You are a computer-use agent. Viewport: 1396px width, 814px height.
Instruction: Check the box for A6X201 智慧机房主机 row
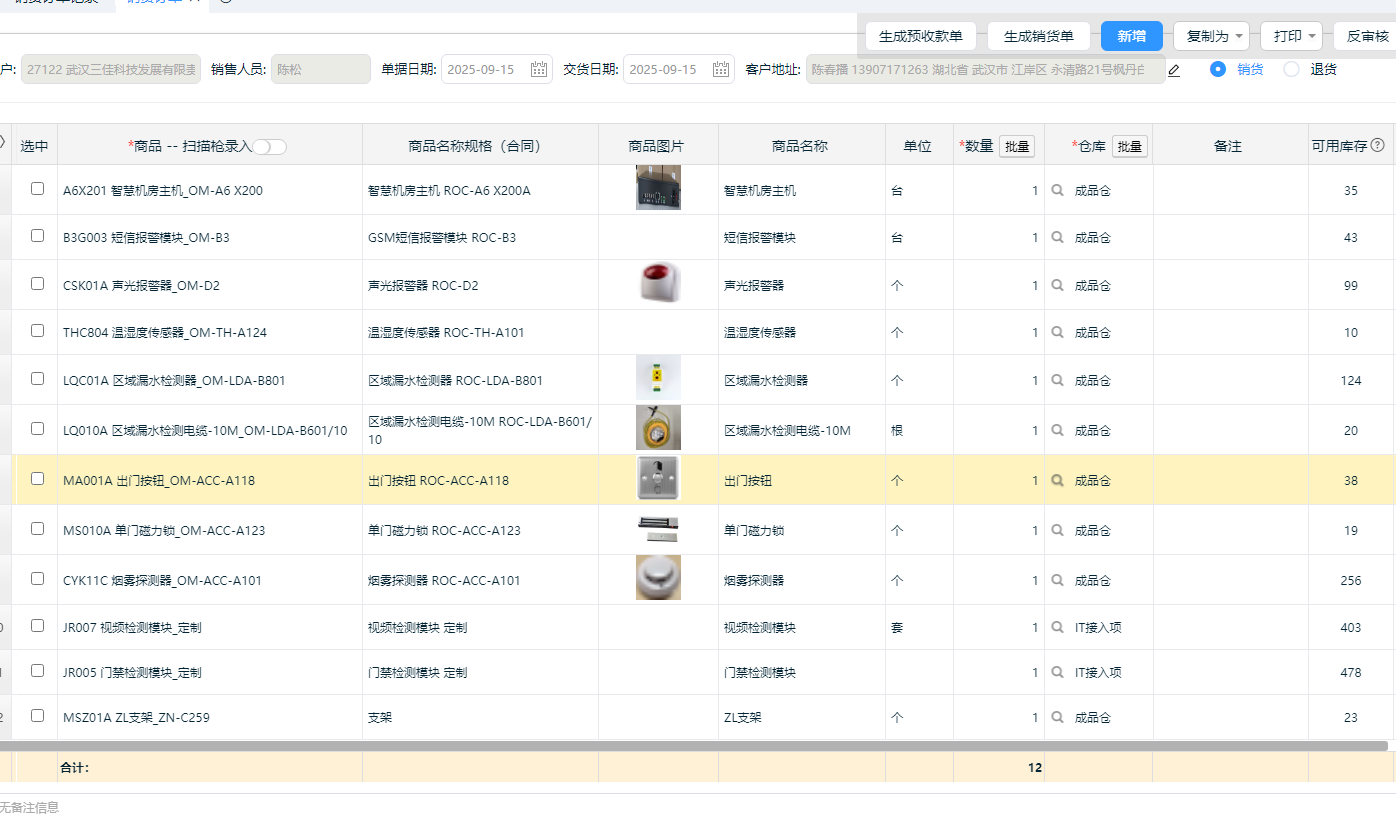coord(38,188)
